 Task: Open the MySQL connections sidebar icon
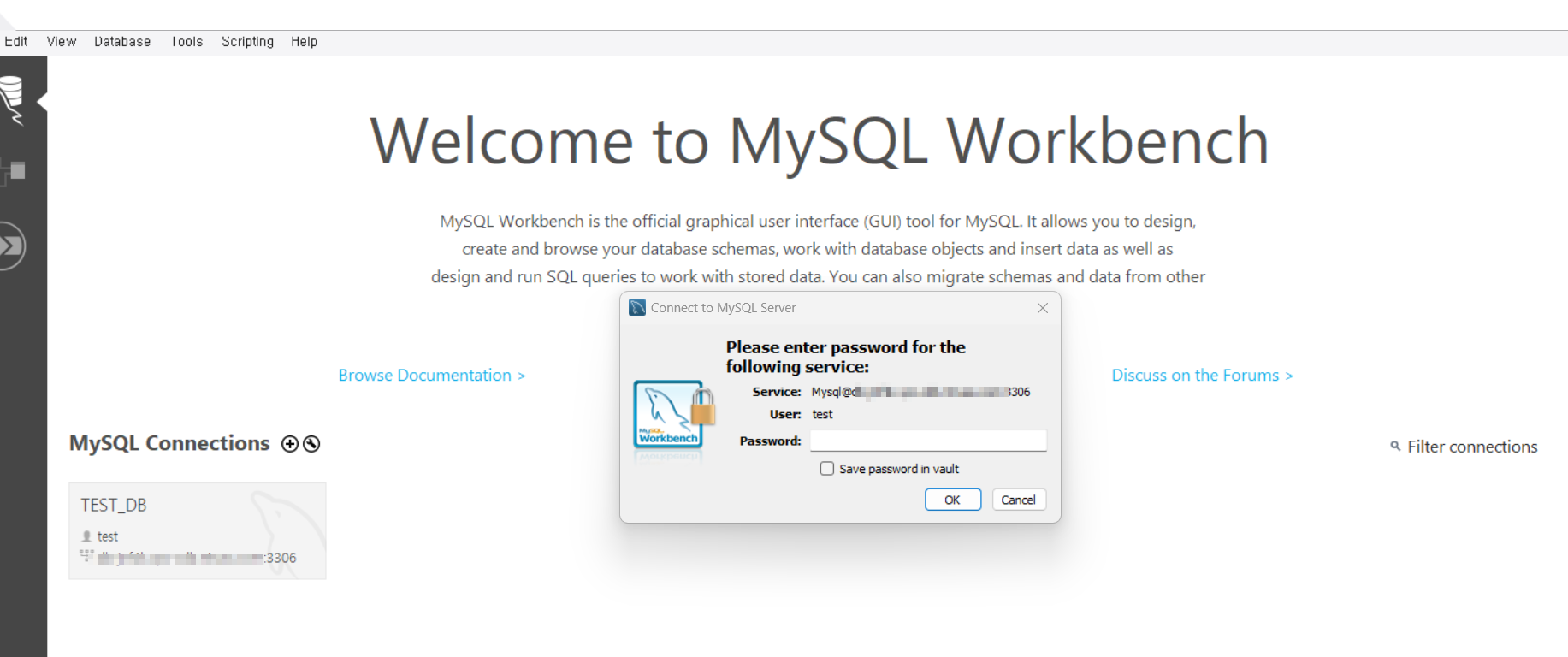tap(12, 100)
